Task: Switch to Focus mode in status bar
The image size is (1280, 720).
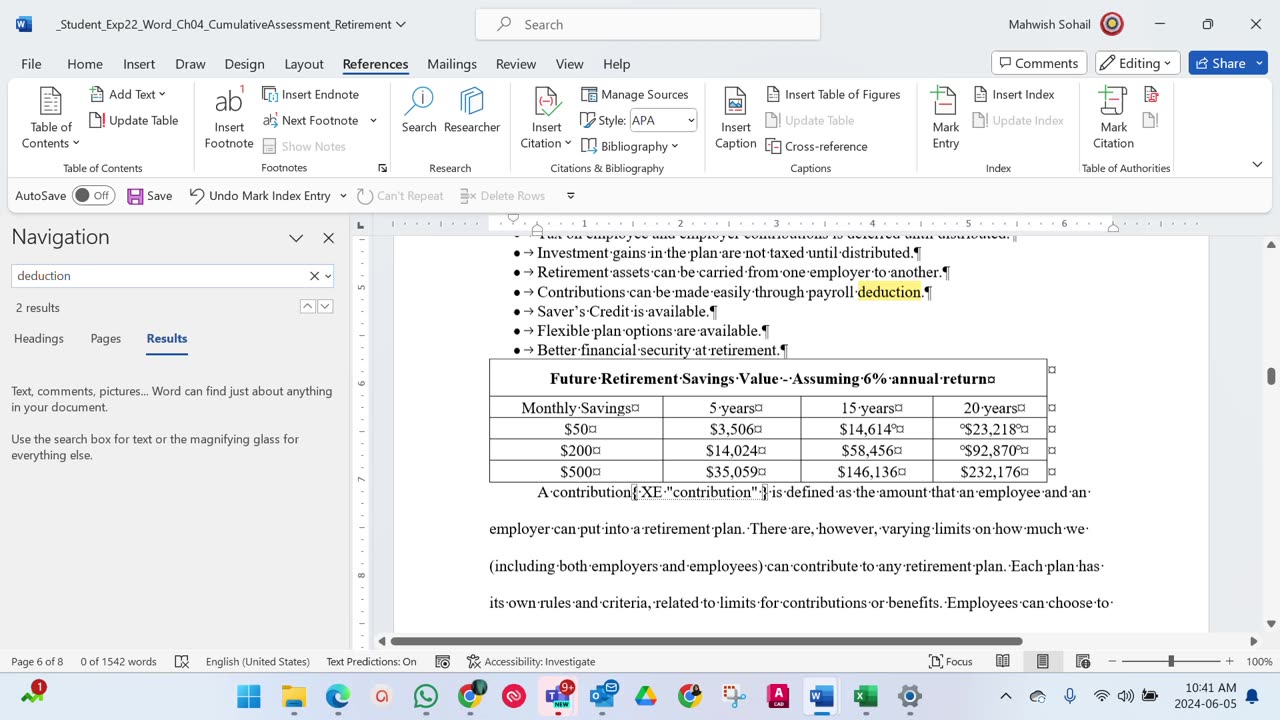Action: coord(950,661)
